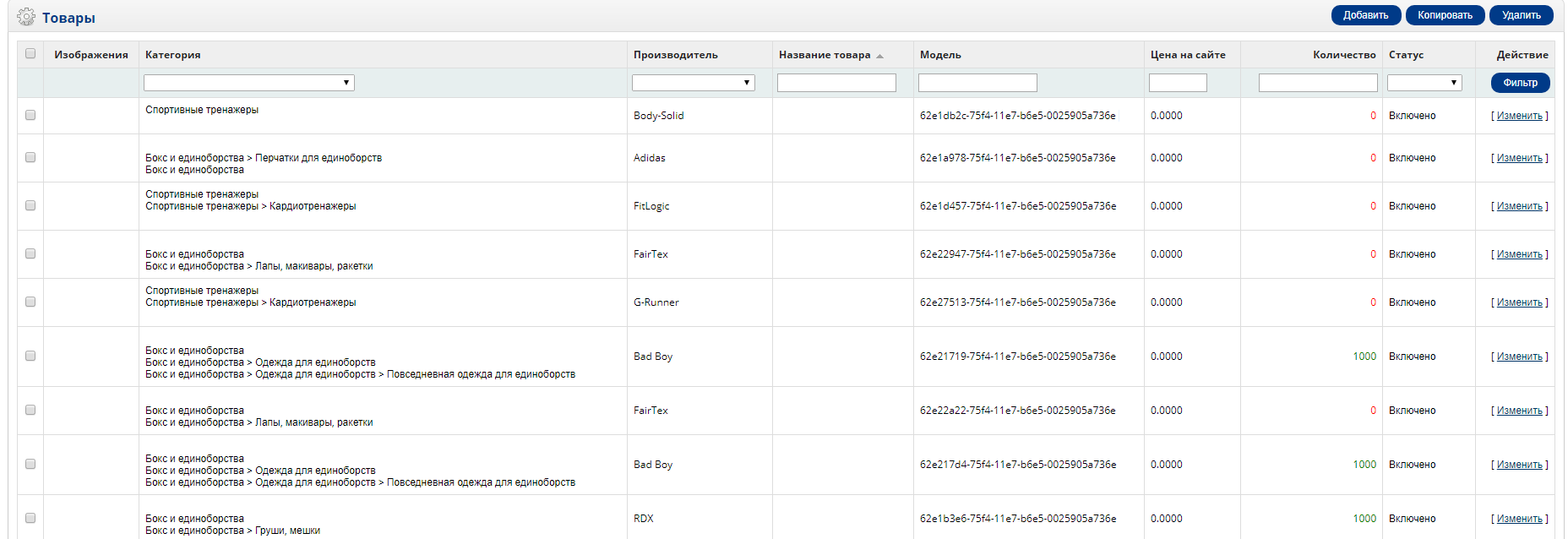Click Изменить link for Adidas row
This screenshot has width=1568, height=539.
point(1520,158)
